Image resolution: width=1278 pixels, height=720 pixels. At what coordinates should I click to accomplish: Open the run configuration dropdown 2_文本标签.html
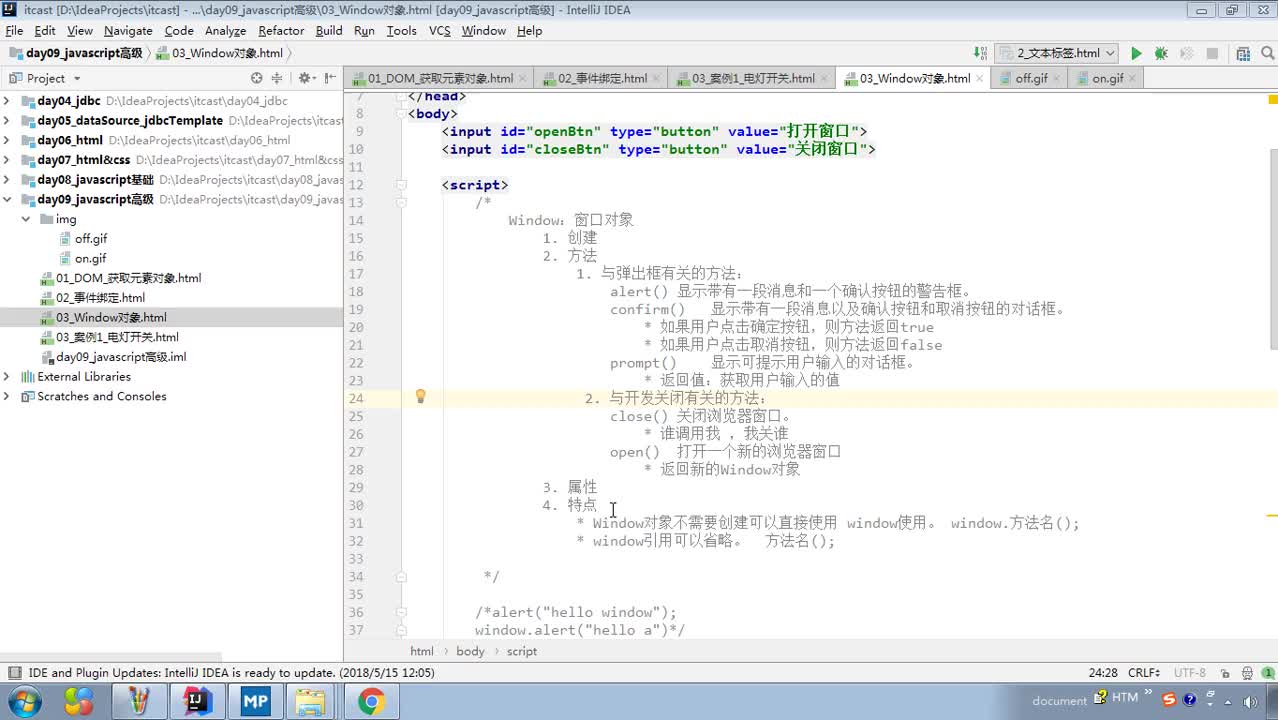coord(1056,54)
